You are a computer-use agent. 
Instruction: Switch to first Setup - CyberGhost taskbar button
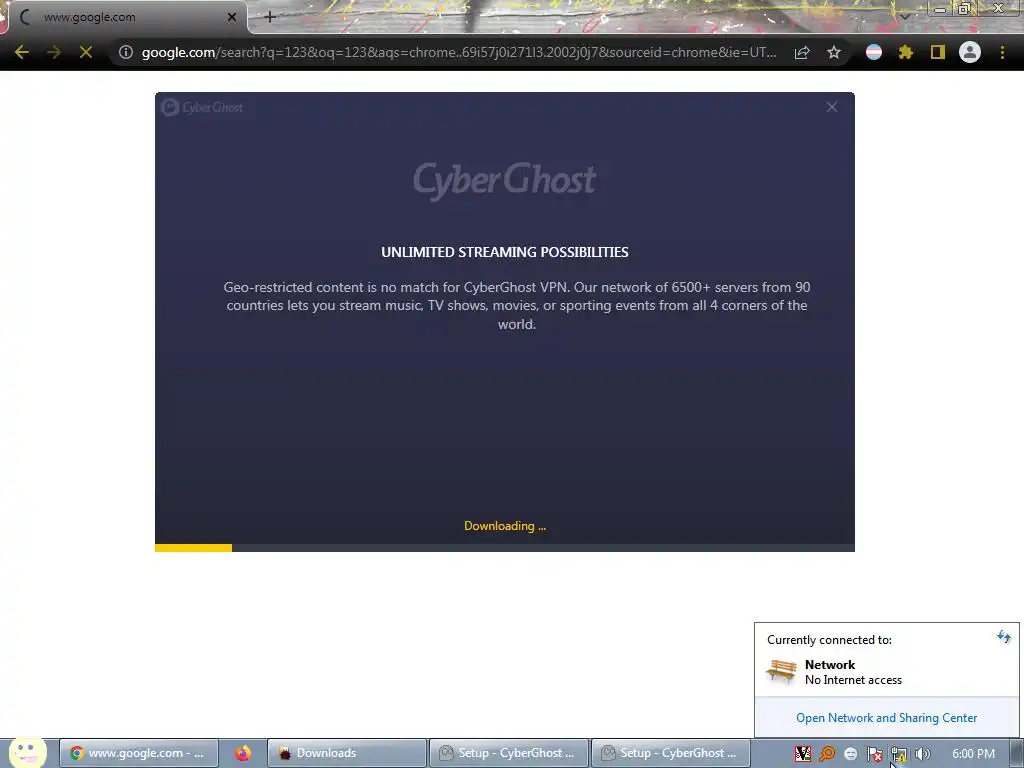[509, 753]
